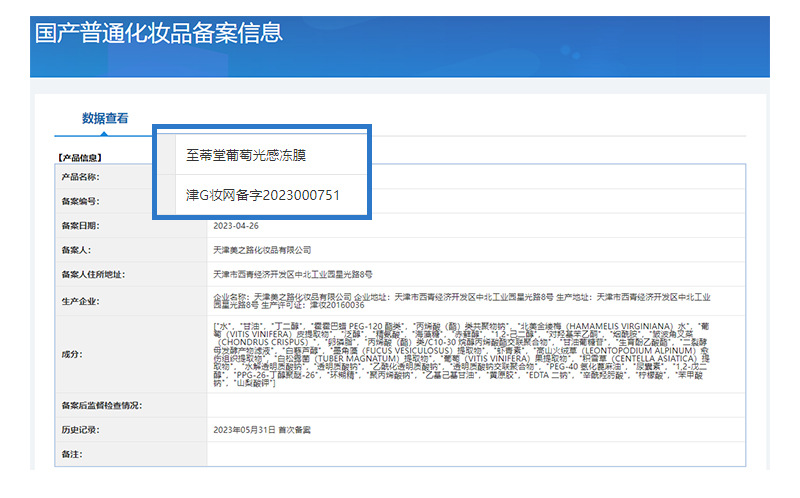The height and width of the screenshot is (498, 800).
Task: Select the 备案人住所地址 address value
Action: 292,275
